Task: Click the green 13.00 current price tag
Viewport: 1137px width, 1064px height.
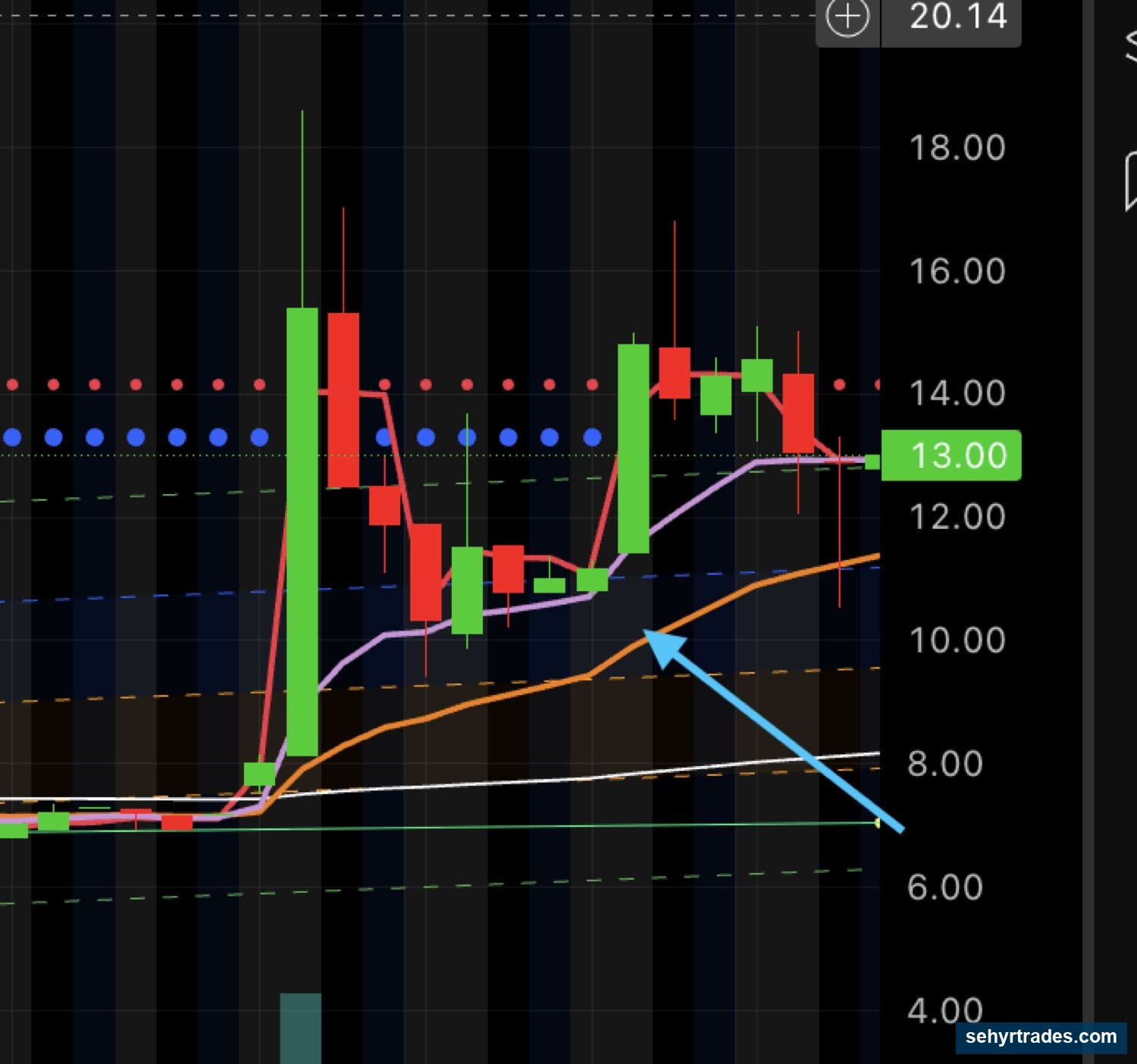Action: tap(951, 455)
